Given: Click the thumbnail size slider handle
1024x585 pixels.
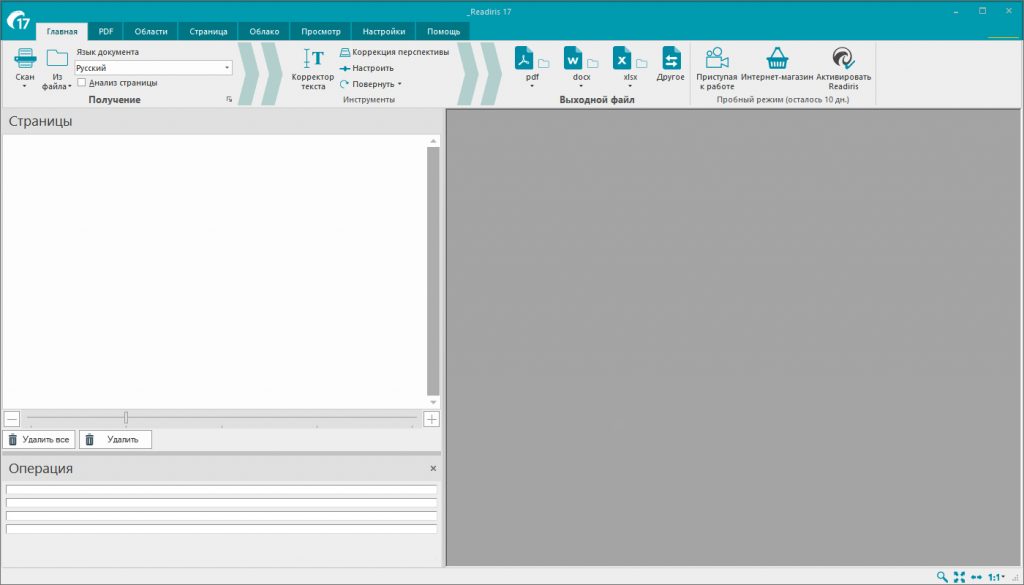Looking at the screenshot, I should (x=126, y=418).
